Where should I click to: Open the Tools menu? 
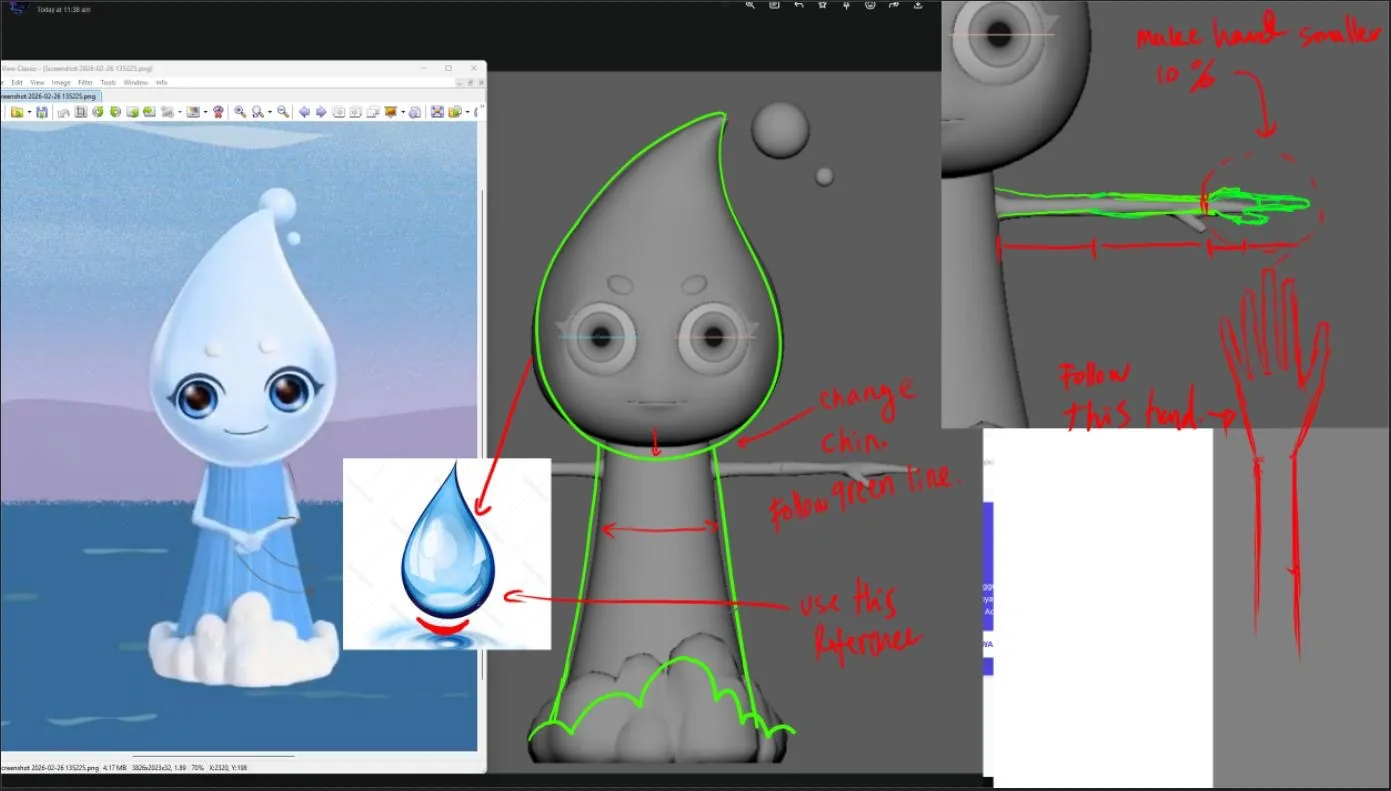(x=108, y=82)
